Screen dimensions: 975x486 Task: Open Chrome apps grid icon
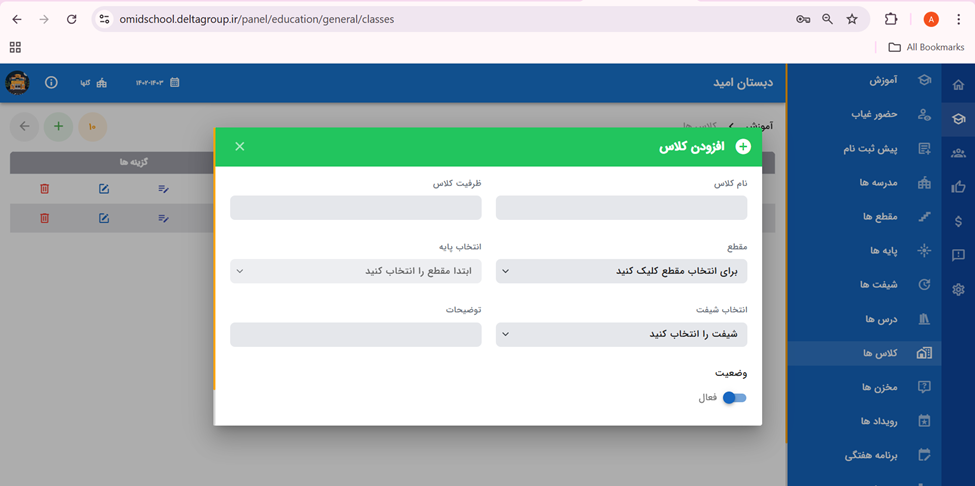pos(16,47)
